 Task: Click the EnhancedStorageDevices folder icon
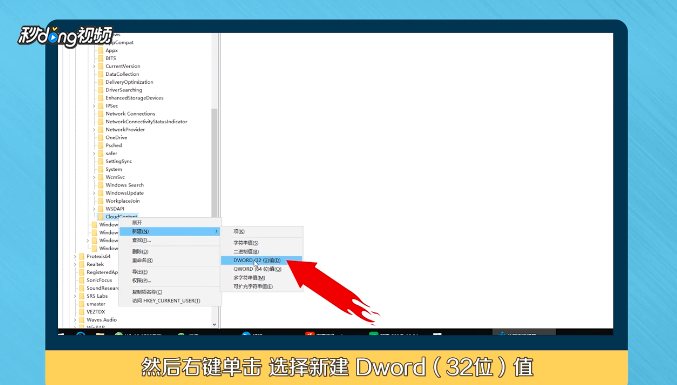point(101,98)
